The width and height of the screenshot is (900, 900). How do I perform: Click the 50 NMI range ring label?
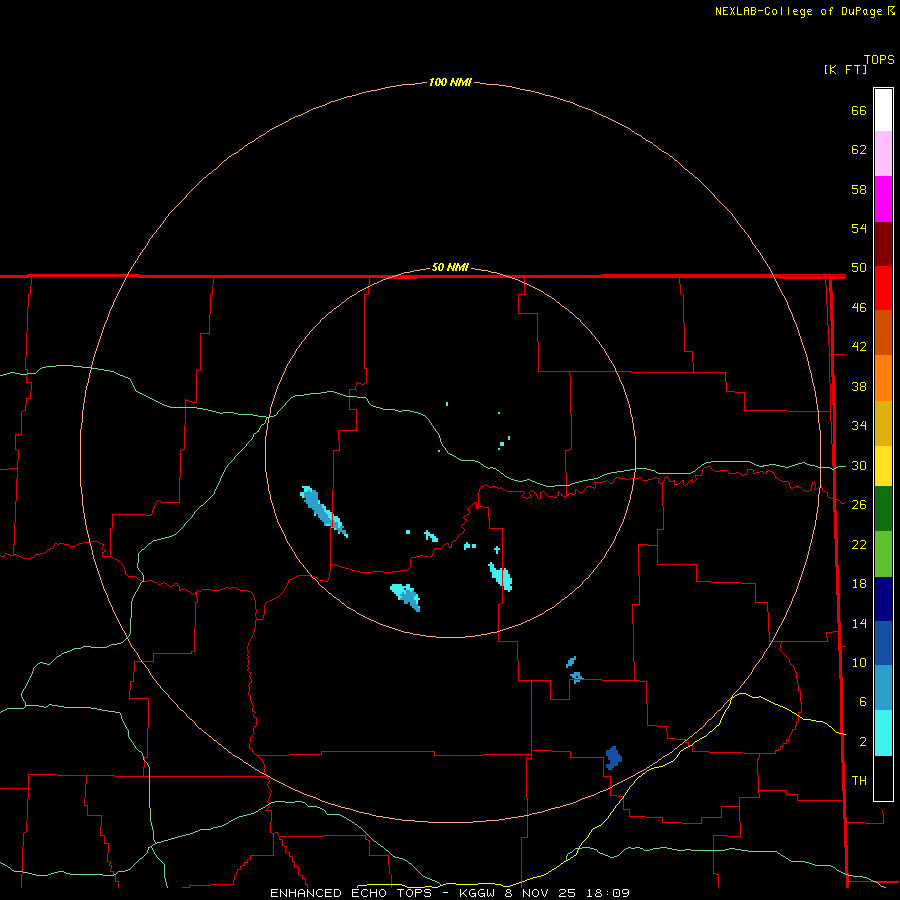point(450,267)
